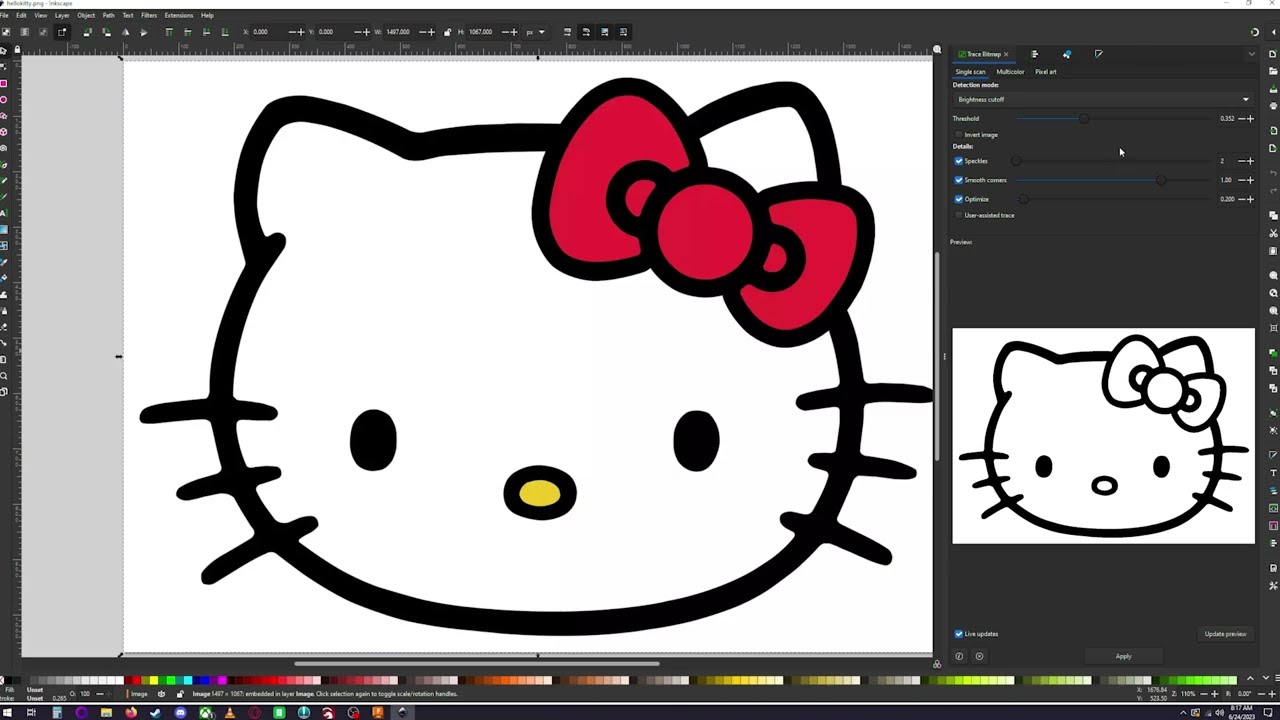
Task: Uncheck the Optimize checkbox
Action: click(959, 199)
